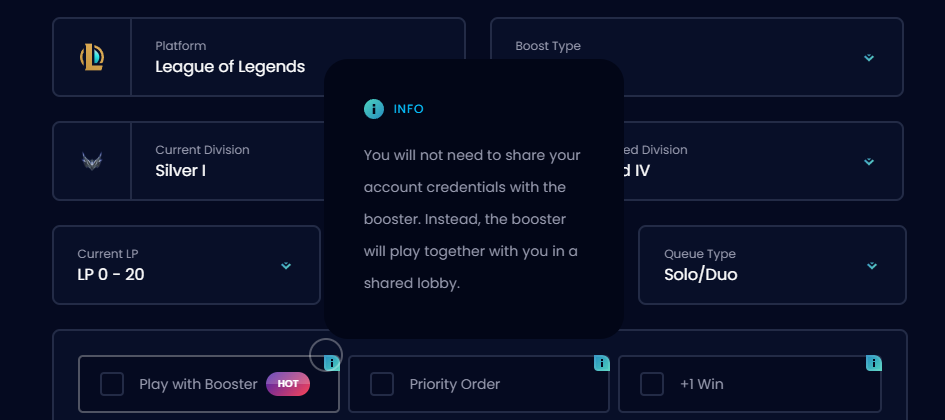Click the info icon on Play with Booster
The image size is (945, 420).
click(x=332, y=363)
